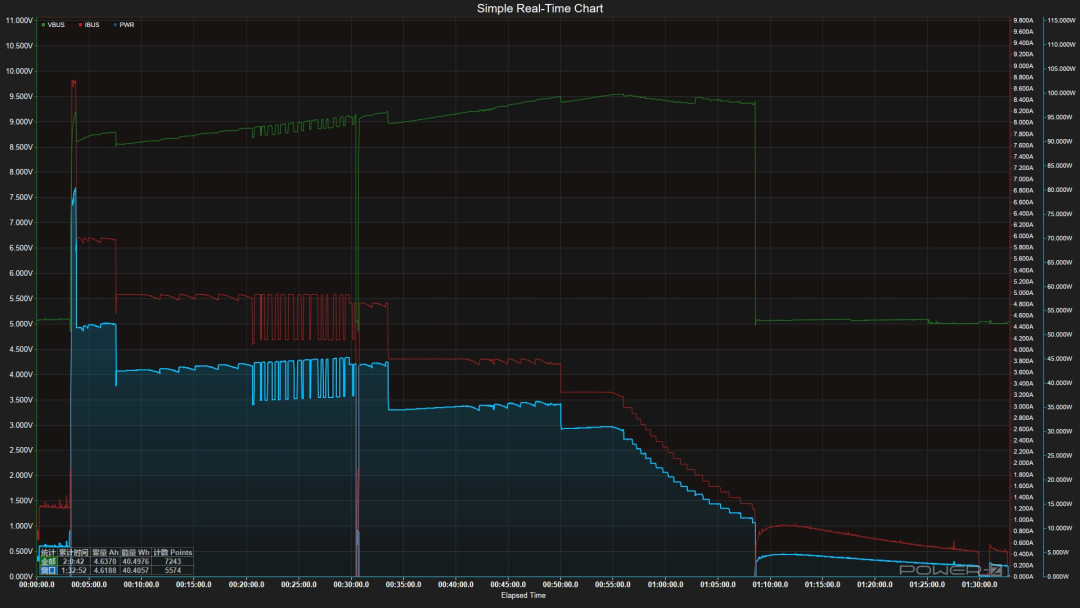This screenshot has width=1080, height=608.
Task: Click the 'Simple Real-Time Chart' title
Action: pyautogui.click(x=540, y=8)
